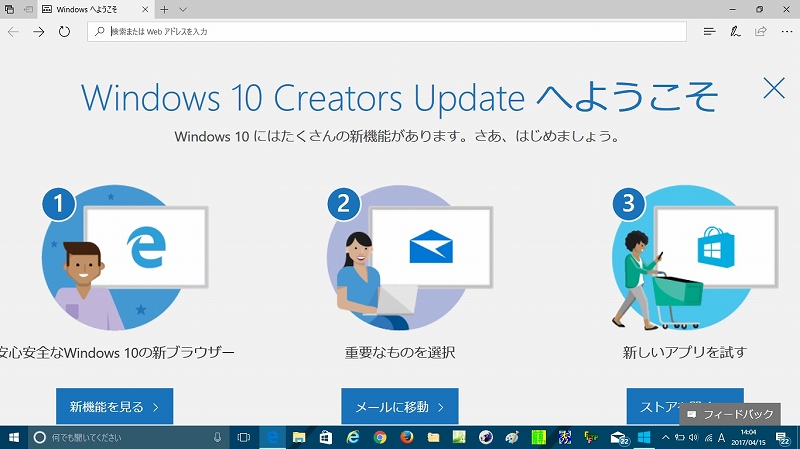Click the search or web address bar

pyautogui.click(x=387, y=32)
